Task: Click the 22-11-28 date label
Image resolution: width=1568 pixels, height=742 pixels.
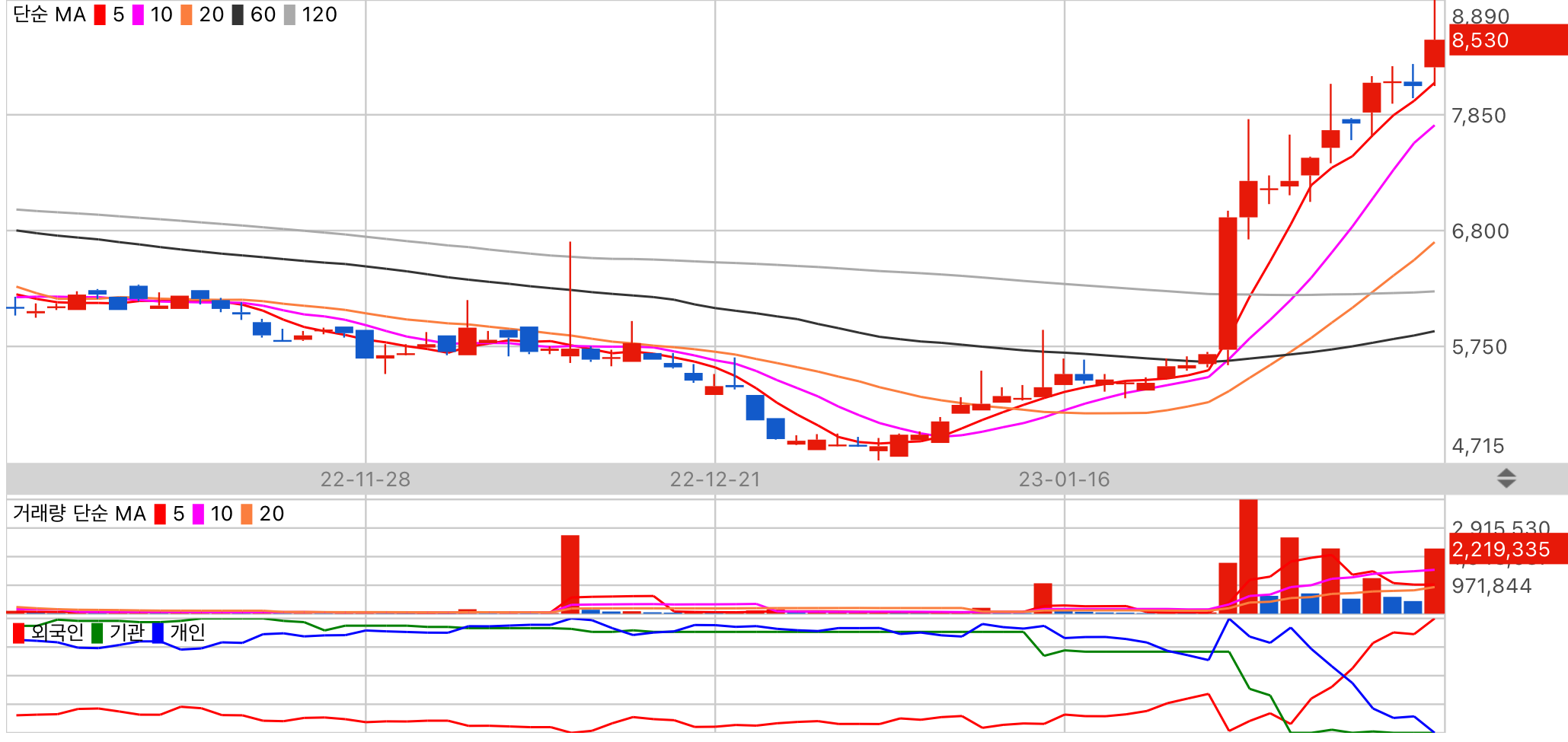Action: point(366,479)
